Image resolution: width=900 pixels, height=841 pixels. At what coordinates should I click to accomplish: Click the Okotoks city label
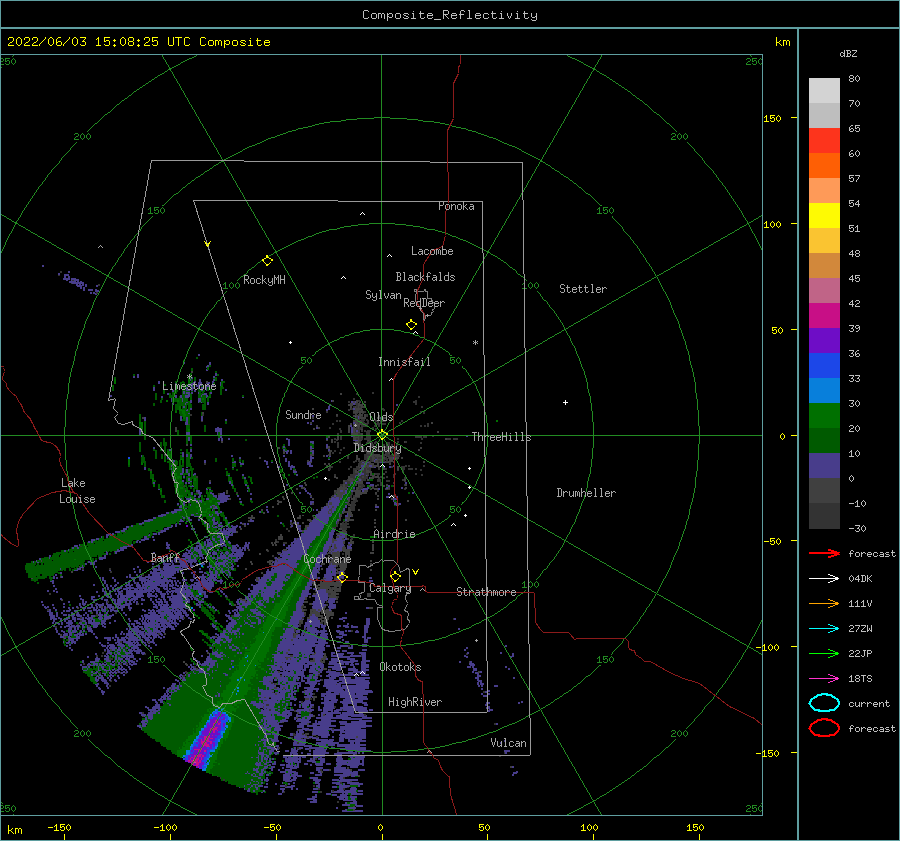coord(400,667)
